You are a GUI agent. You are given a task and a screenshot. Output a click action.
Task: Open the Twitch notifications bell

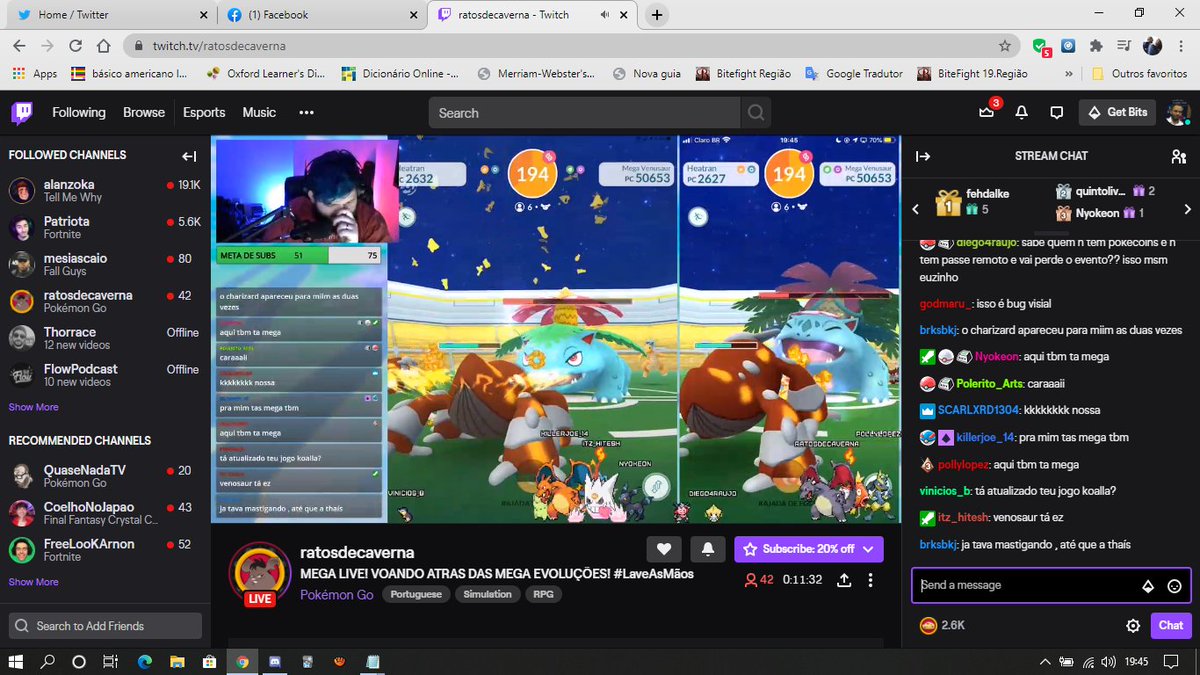coord(1021,112)
